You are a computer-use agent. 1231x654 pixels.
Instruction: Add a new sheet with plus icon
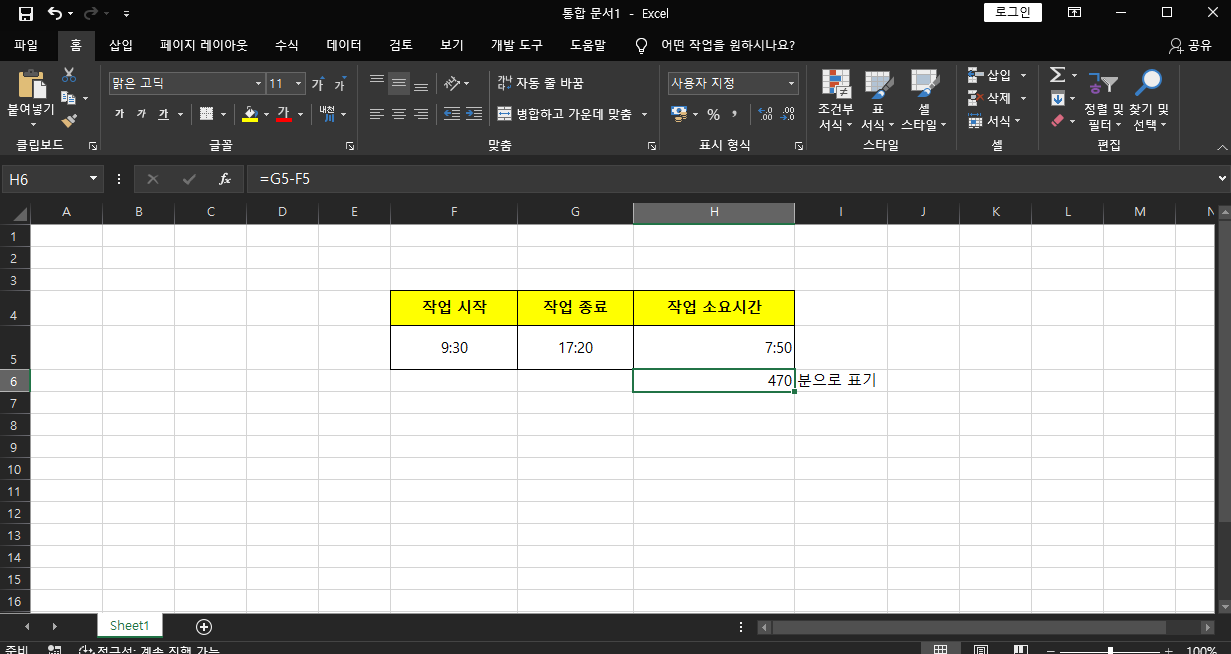204,626
